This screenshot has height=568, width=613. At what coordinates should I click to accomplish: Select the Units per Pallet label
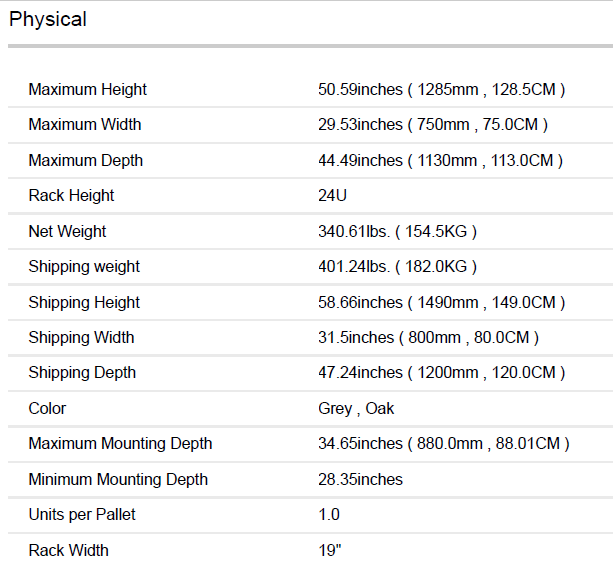[x=82, y=515]
